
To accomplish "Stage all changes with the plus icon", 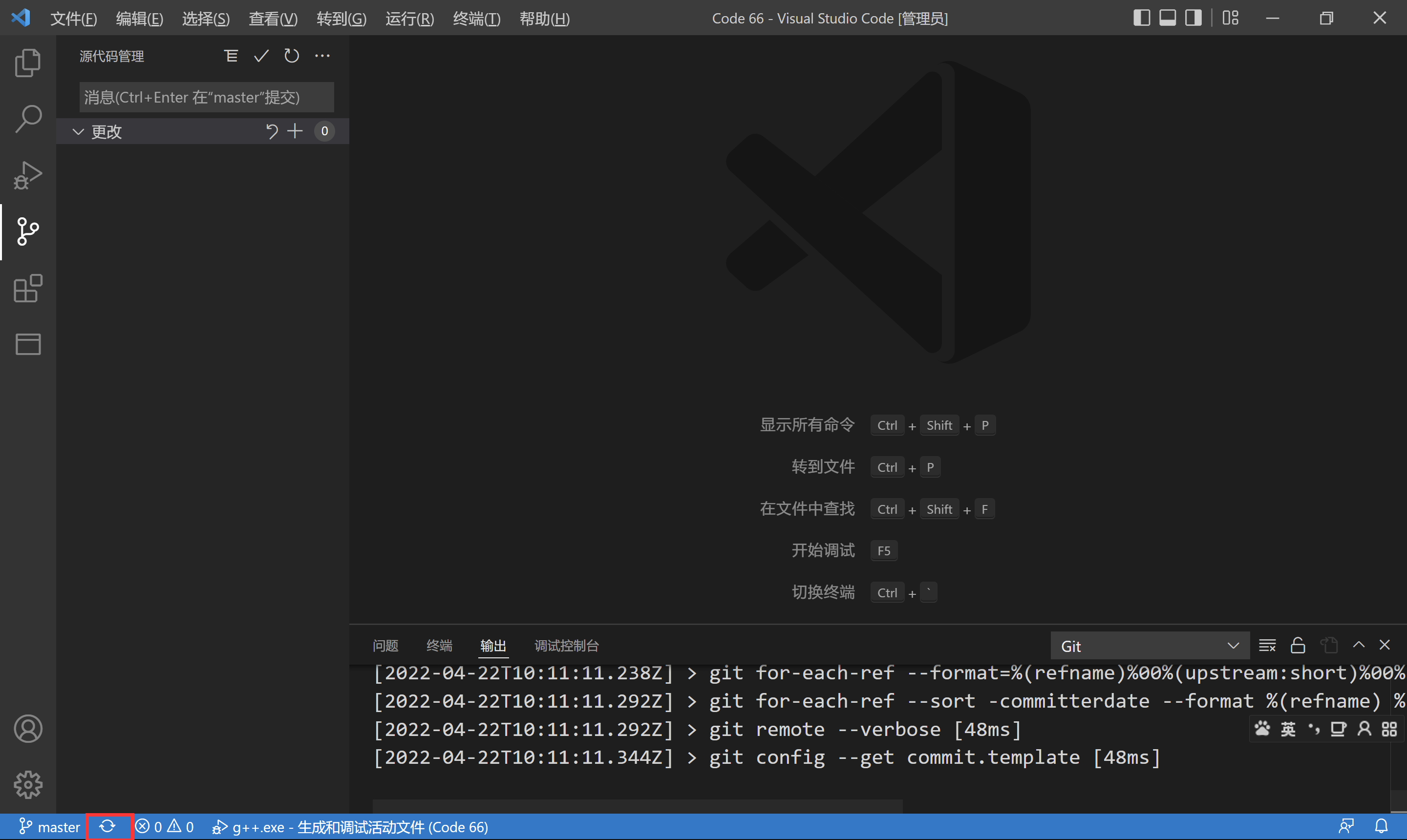I will pyautogui.click(x=295, y=131).
